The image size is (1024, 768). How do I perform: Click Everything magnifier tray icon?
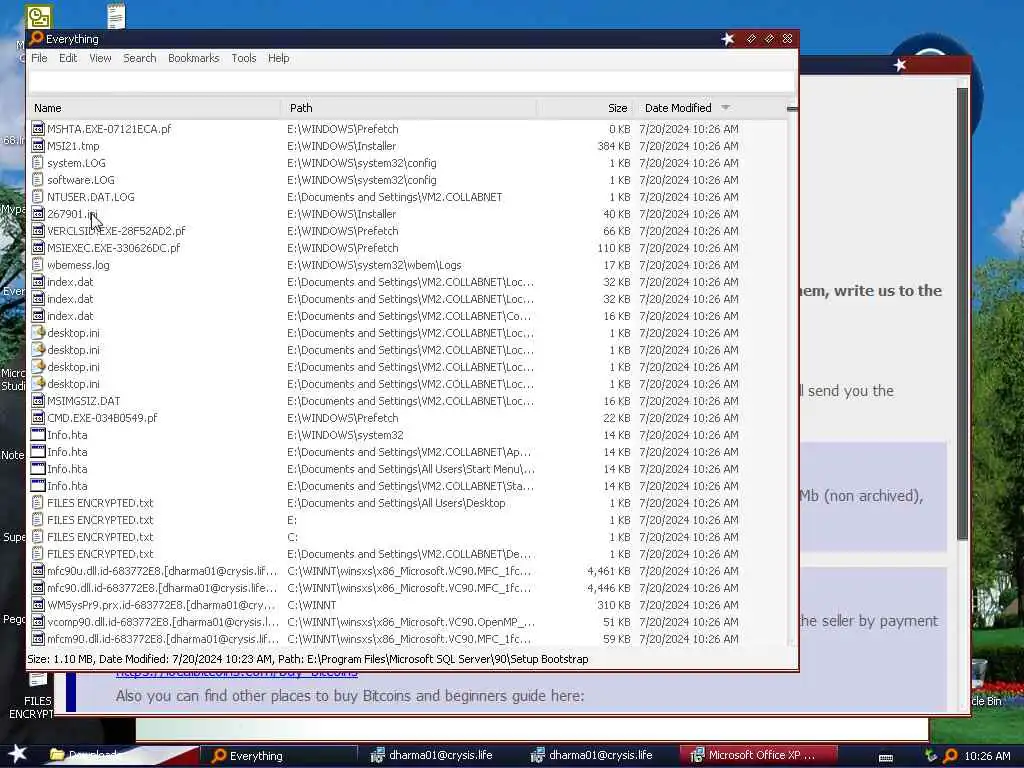click(950, 756)
